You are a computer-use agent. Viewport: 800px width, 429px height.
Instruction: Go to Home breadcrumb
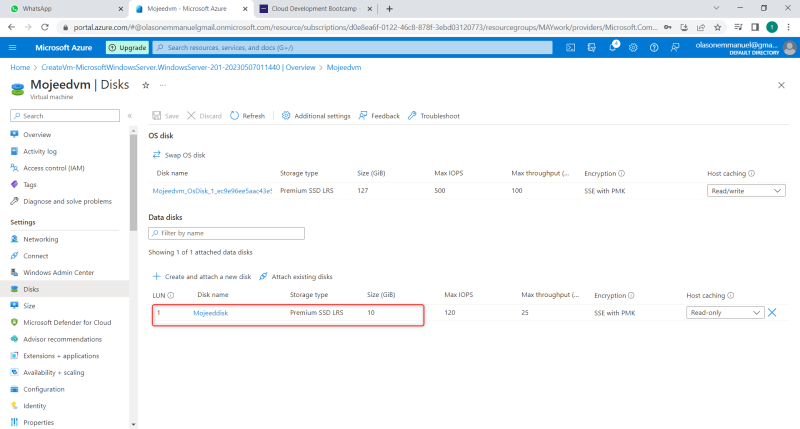point(20,67)
